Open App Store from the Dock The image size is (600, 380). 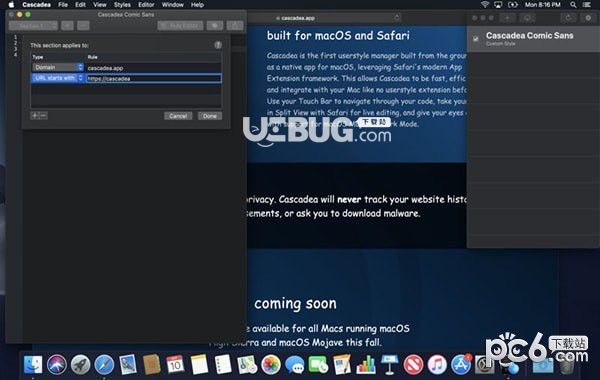[x=461, y=364]
